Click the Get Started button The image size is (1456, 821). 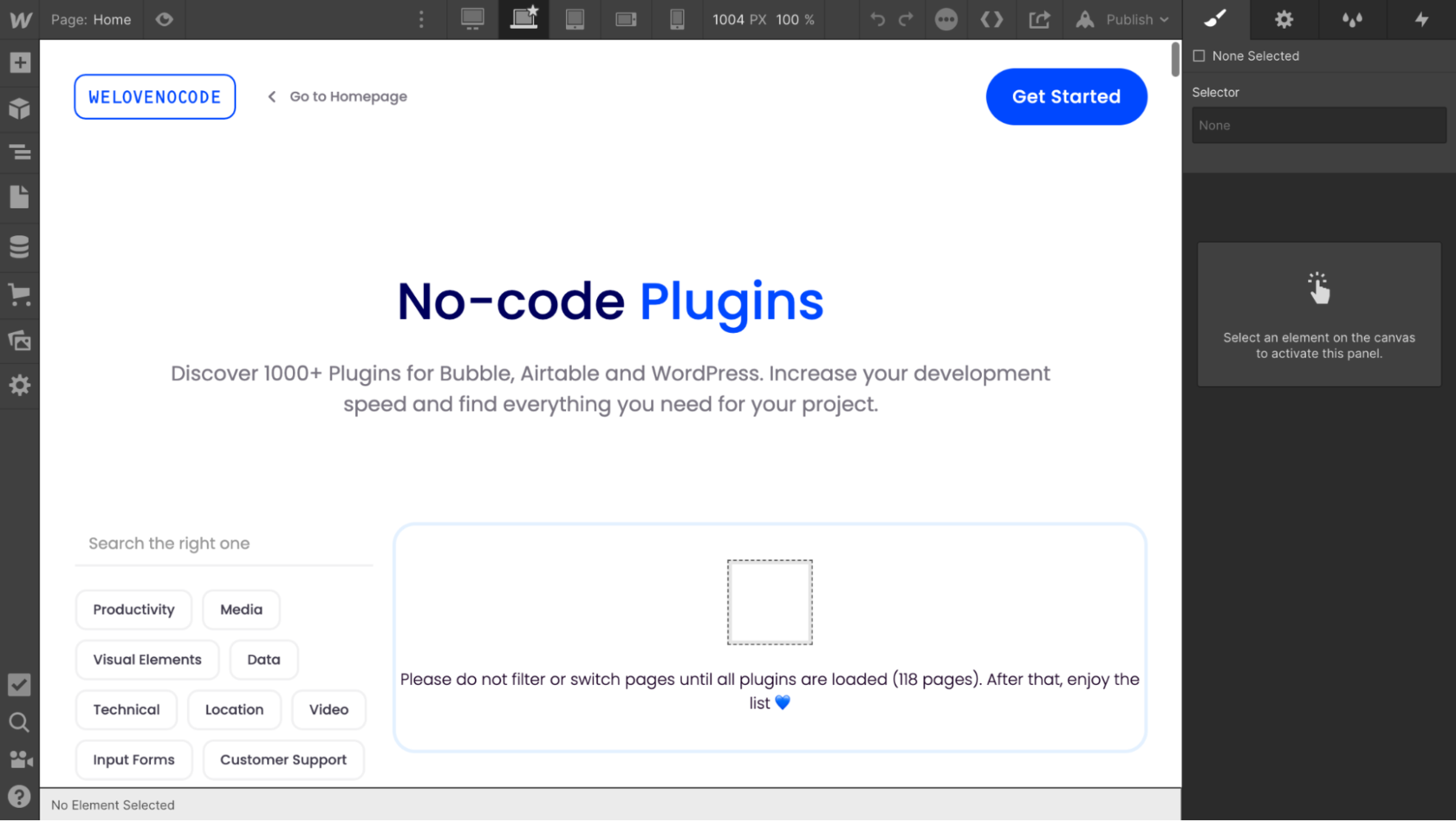pos(1067,96)
